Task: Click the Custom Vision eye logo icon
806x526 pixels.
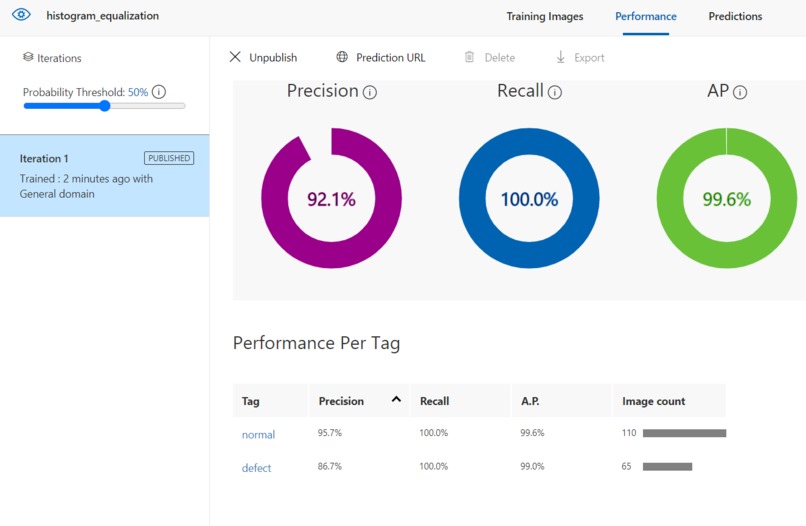Action: (x=21, y=15)
